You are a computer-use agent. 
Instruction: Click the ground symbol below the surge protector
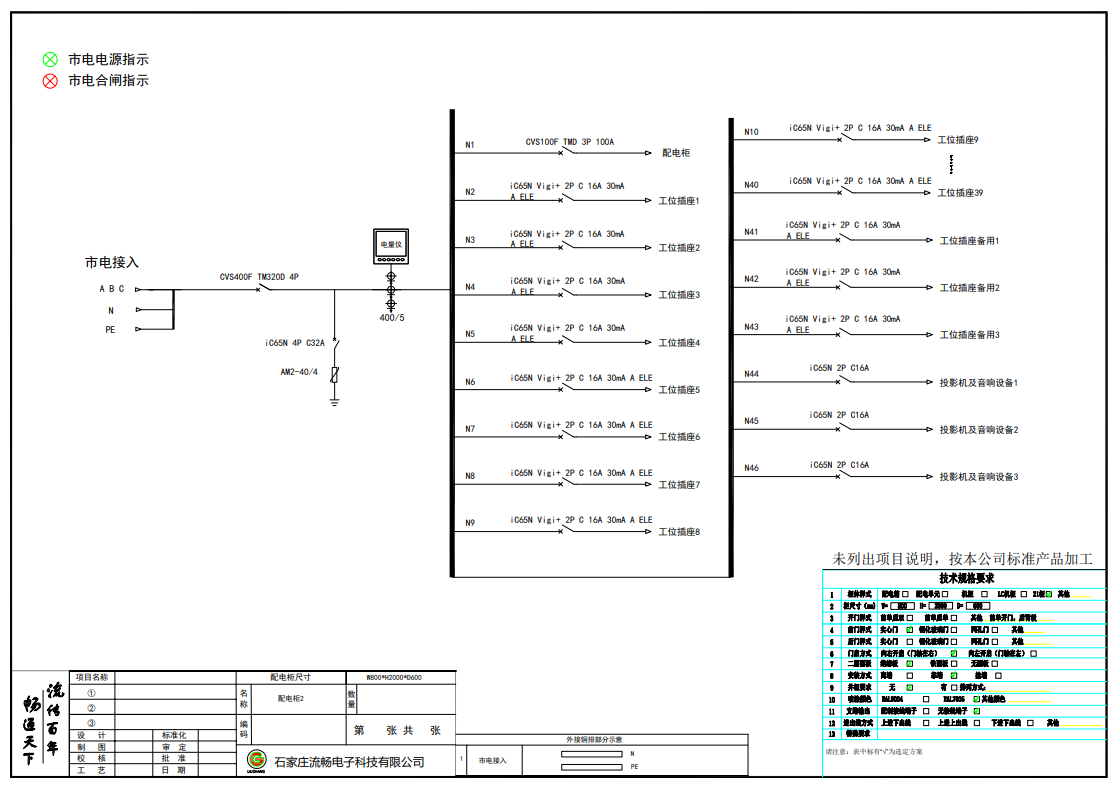[x=335, y=401]
